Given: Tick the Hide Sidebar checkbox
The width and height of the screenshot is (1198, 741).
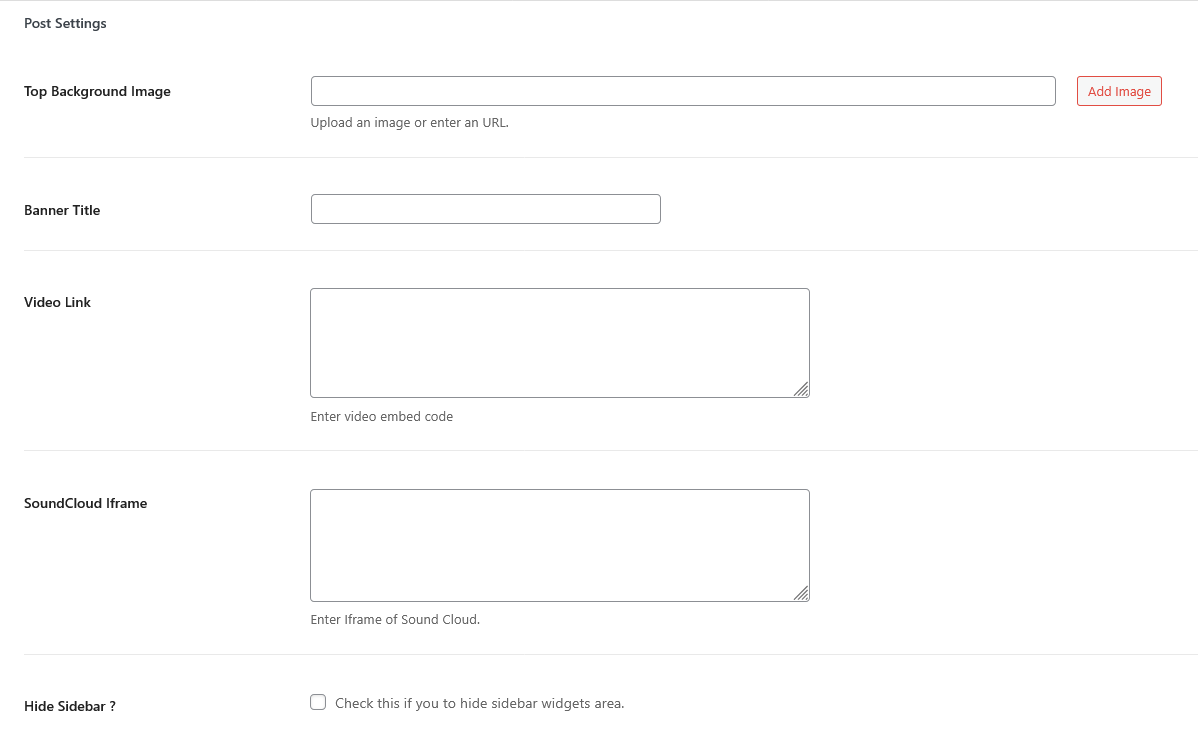Looking at the screenshot, I should 318,702.
